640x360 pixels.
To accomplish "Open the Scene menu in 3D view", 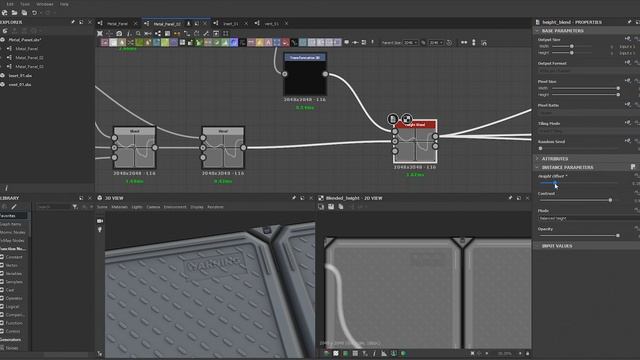I will (102, 207).
